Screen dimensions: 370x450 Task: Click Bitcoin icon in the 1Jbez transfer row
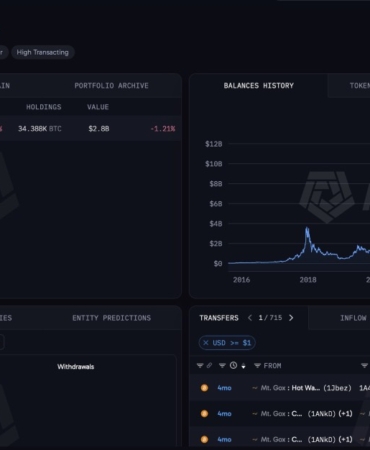click(x=204, y=388)
